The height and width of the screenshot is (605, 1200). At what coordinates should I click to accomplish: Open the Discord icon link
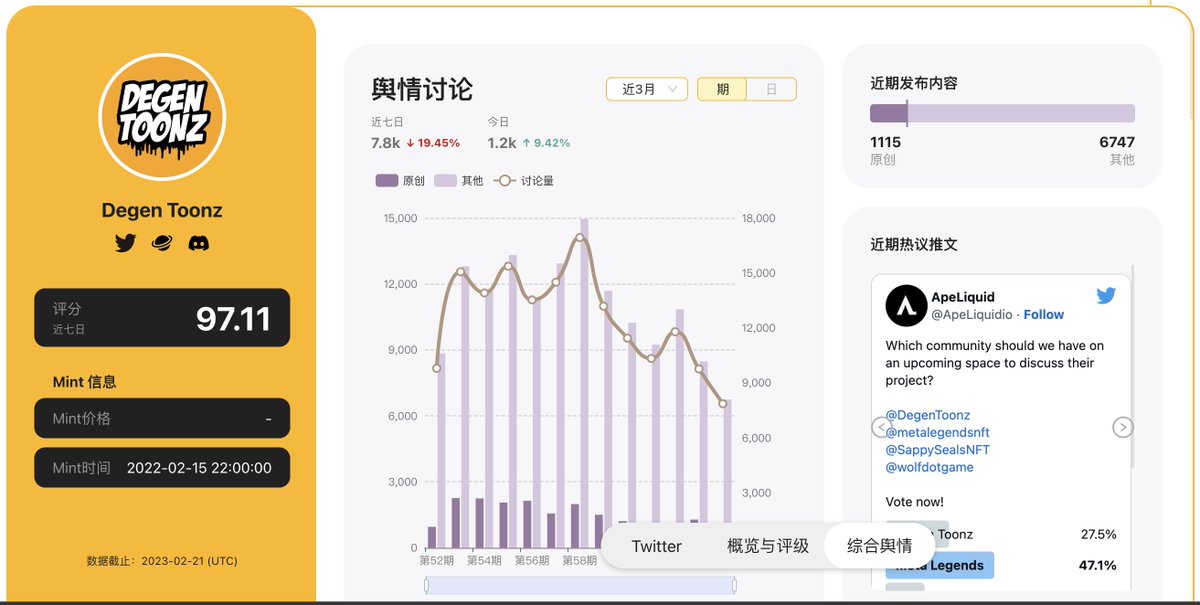pyautogui.click(x=199, y=243)
